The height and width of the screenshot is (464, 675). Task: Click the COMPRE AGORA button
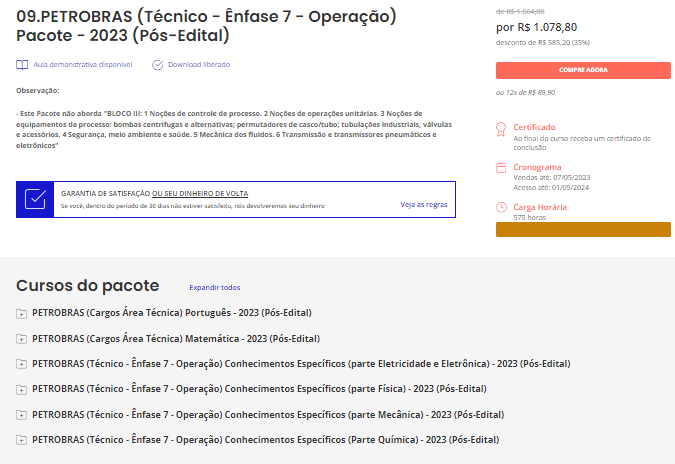583,70
